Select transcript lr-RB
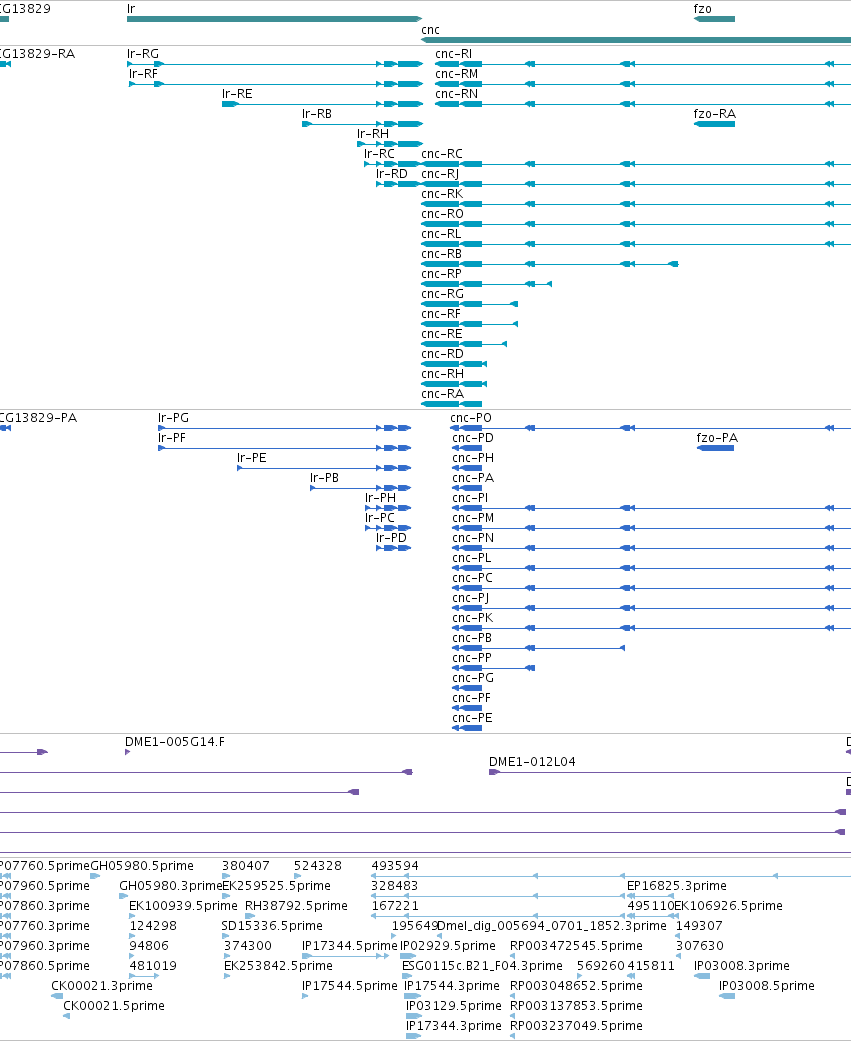The height and width of the screenshot is (1041, 851). tap(362, 124)
